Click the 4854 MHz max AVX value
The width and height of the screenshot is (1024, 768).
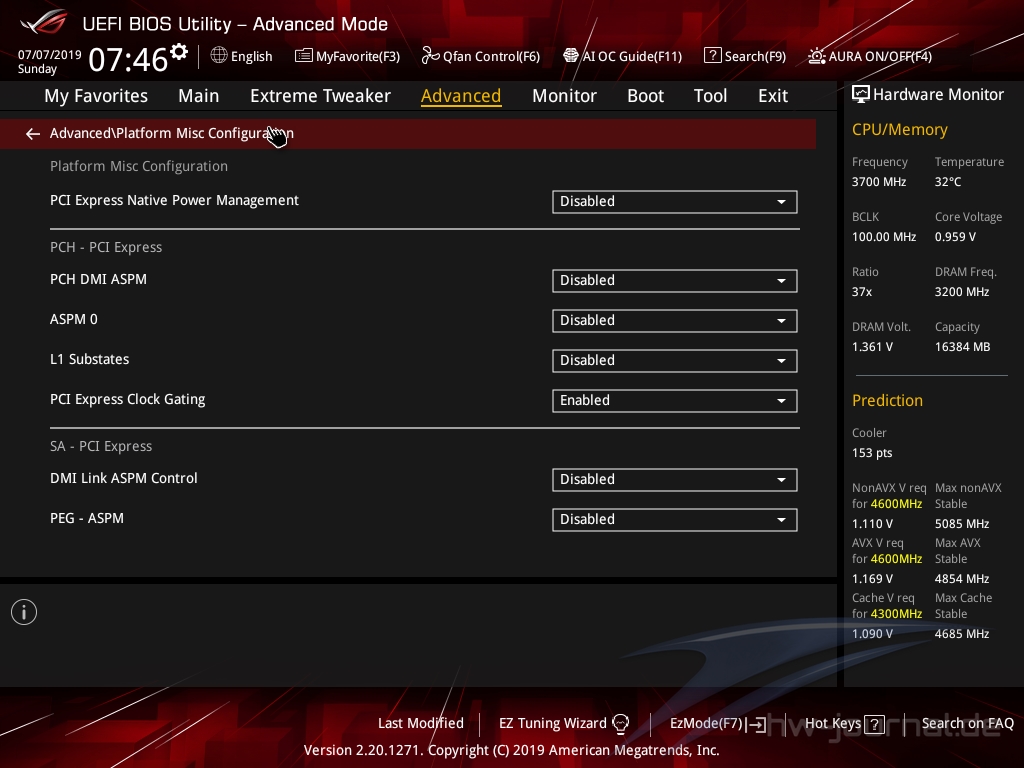coord(961,579)
